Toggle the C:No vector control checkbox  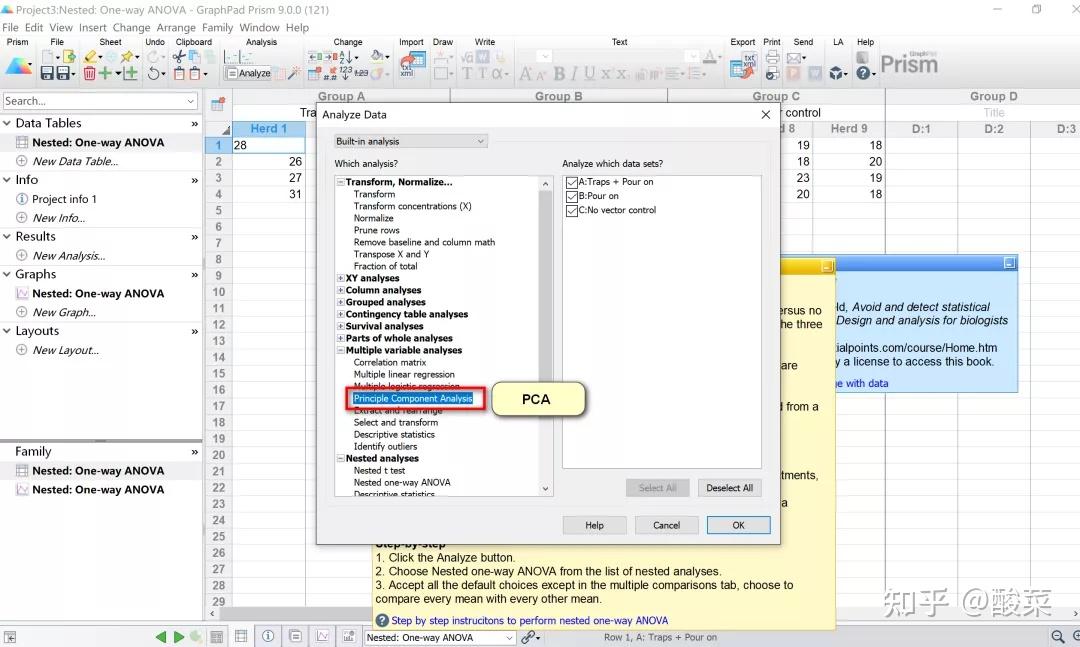click(571, 211)
